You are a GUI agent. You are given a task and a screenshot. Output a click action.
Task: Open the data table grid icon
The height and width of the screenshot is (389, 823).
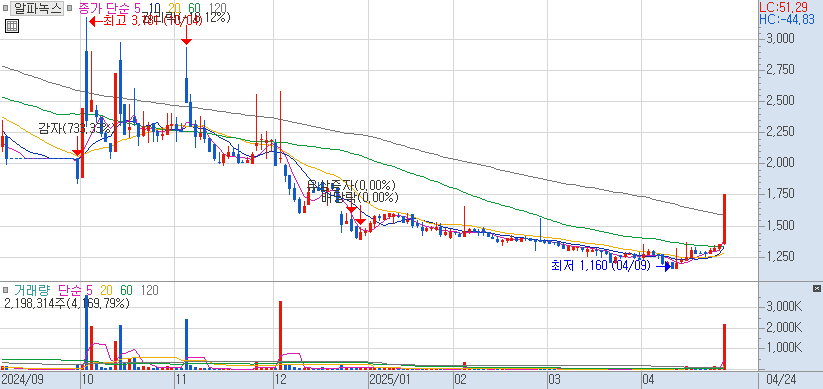(12, 26)
